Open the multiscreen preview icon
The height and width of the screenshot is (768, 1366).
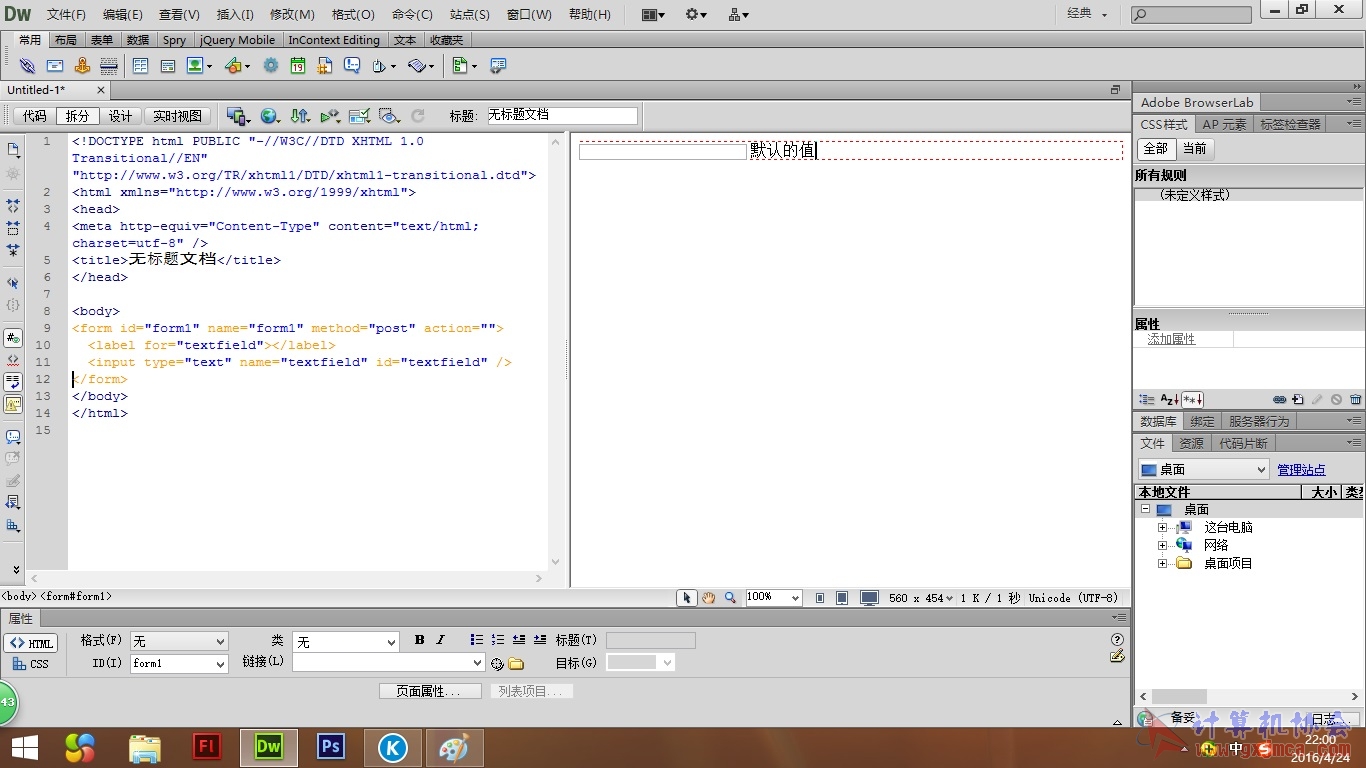tap(237, 116)
